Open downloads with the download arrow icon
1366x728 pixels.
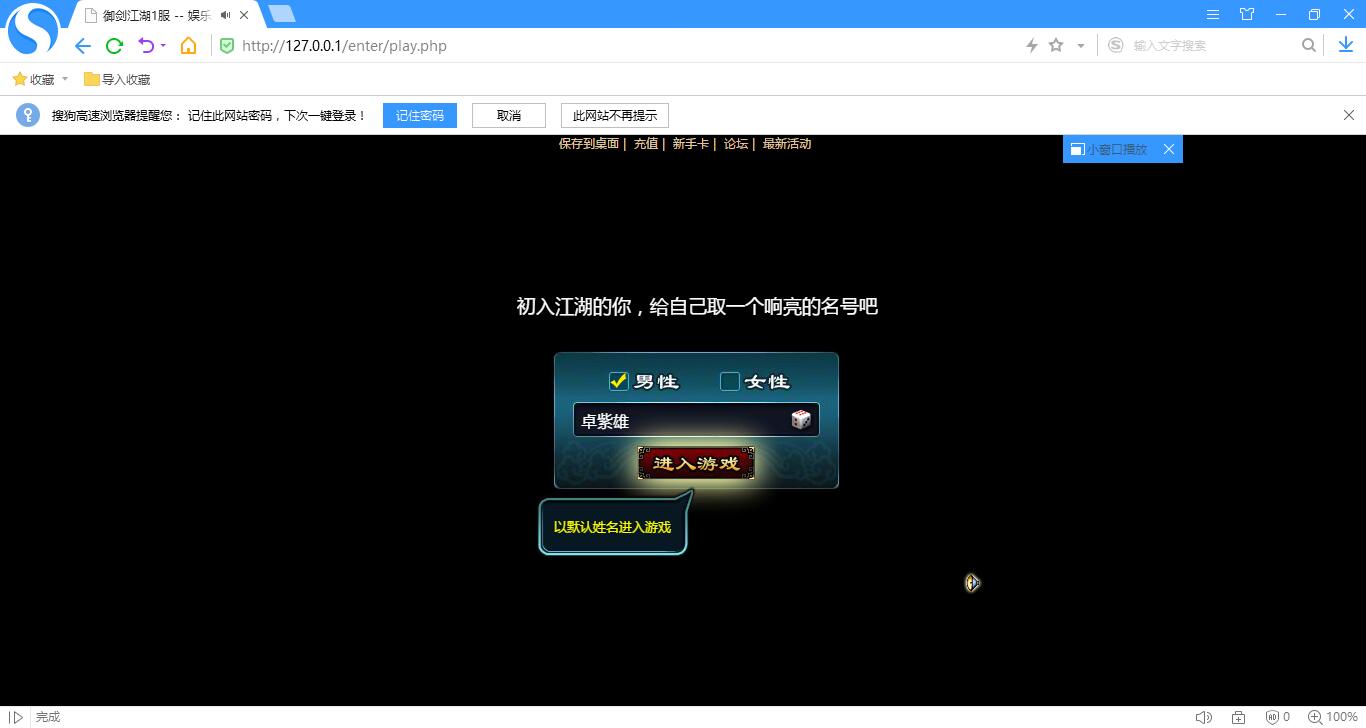click(1345, 45)
